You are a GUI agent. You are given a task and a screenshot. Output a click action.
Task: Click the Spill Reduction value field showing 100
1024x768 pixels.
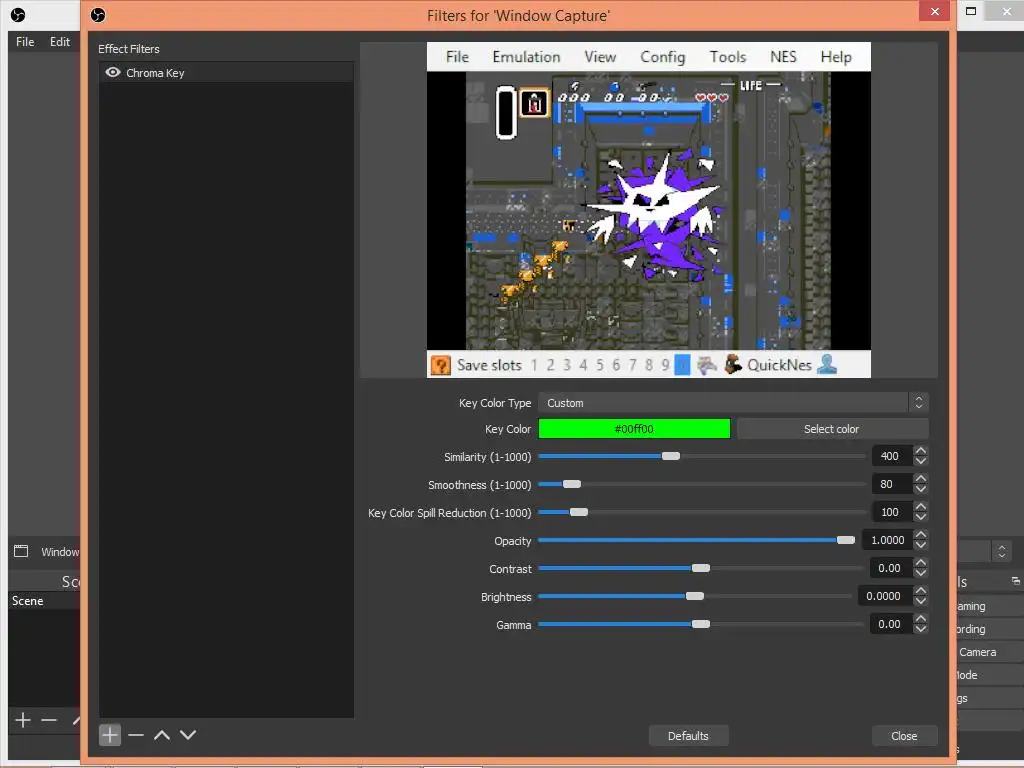[x=892, y=512]
